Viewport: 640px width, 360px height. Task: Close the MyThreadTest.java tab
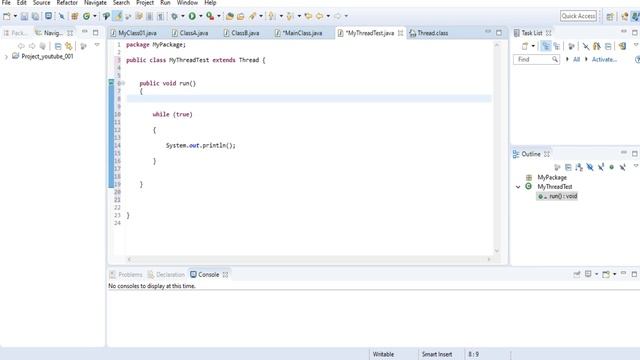click(x=400, y=33)
